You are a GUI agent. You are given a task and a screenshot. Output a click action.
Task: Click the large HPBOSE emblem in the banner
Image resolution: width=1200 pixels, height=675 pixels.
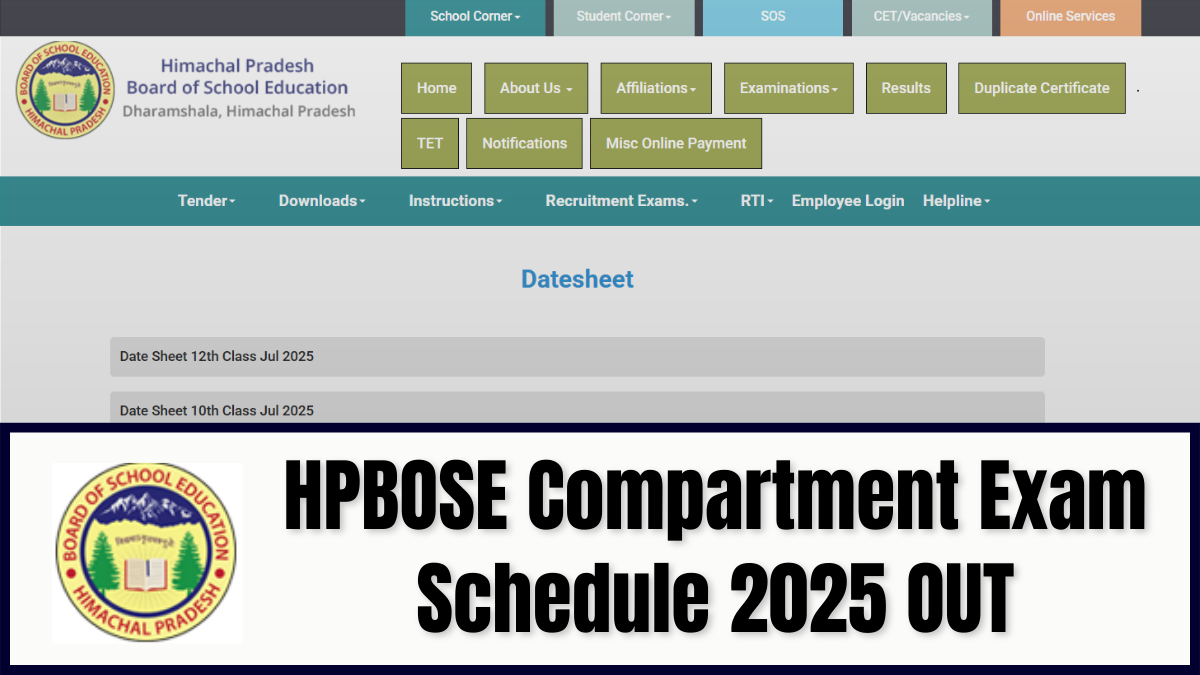pos(146,552)
